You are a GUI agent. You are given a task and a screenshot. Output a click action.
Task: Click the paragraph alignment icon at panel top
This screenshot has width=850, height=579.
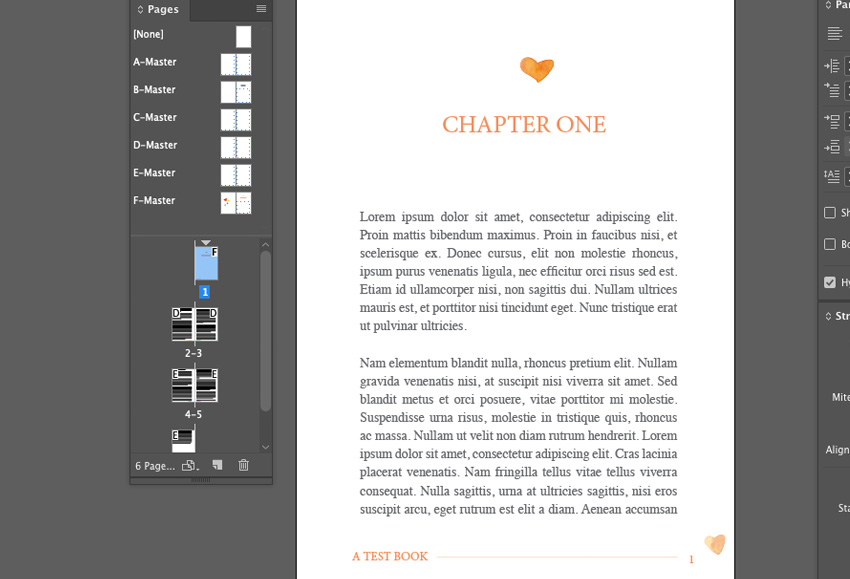(x=833, y=33)
